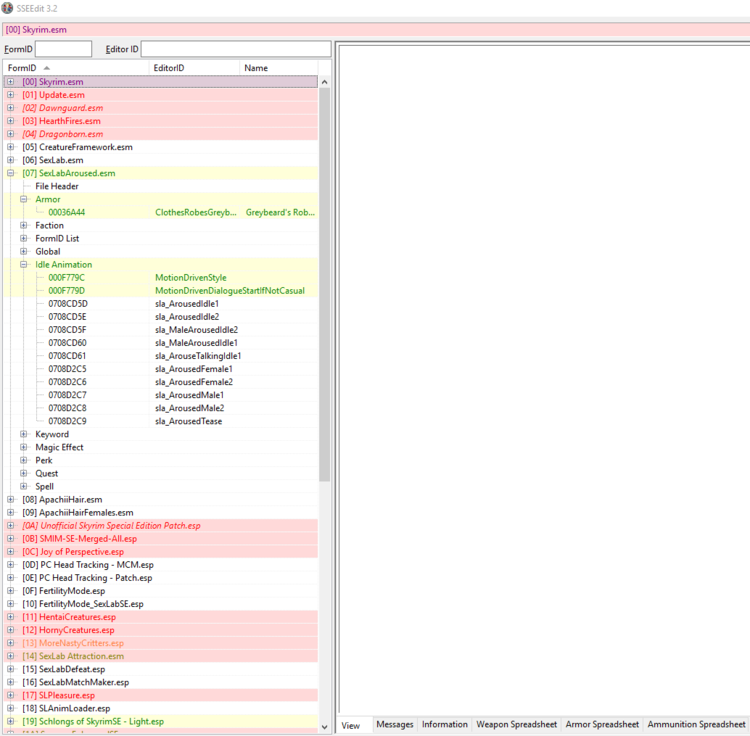Screen dimensions: 750x736
Task: Open the Ammunition Spreadsheet tab
Action: (x=696, y=725)
